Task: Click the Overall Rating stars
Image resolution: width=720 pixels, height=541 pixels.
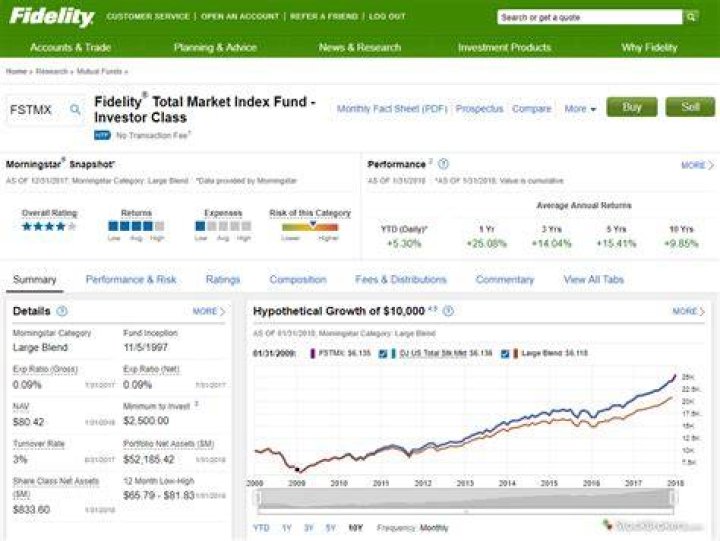Action: 49,226
